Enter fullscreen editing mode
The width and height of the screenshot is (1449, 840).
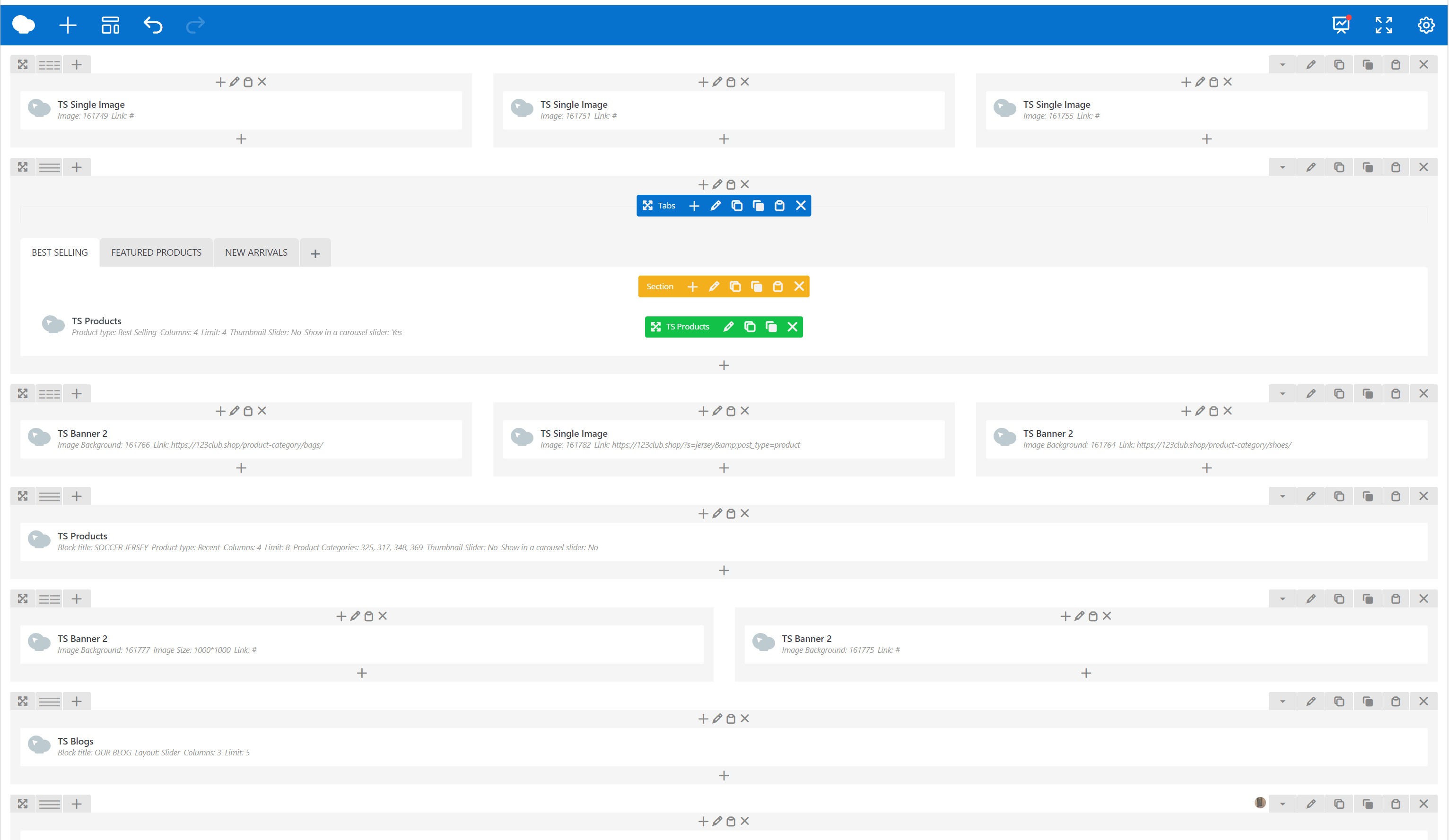pos(1383,25)
